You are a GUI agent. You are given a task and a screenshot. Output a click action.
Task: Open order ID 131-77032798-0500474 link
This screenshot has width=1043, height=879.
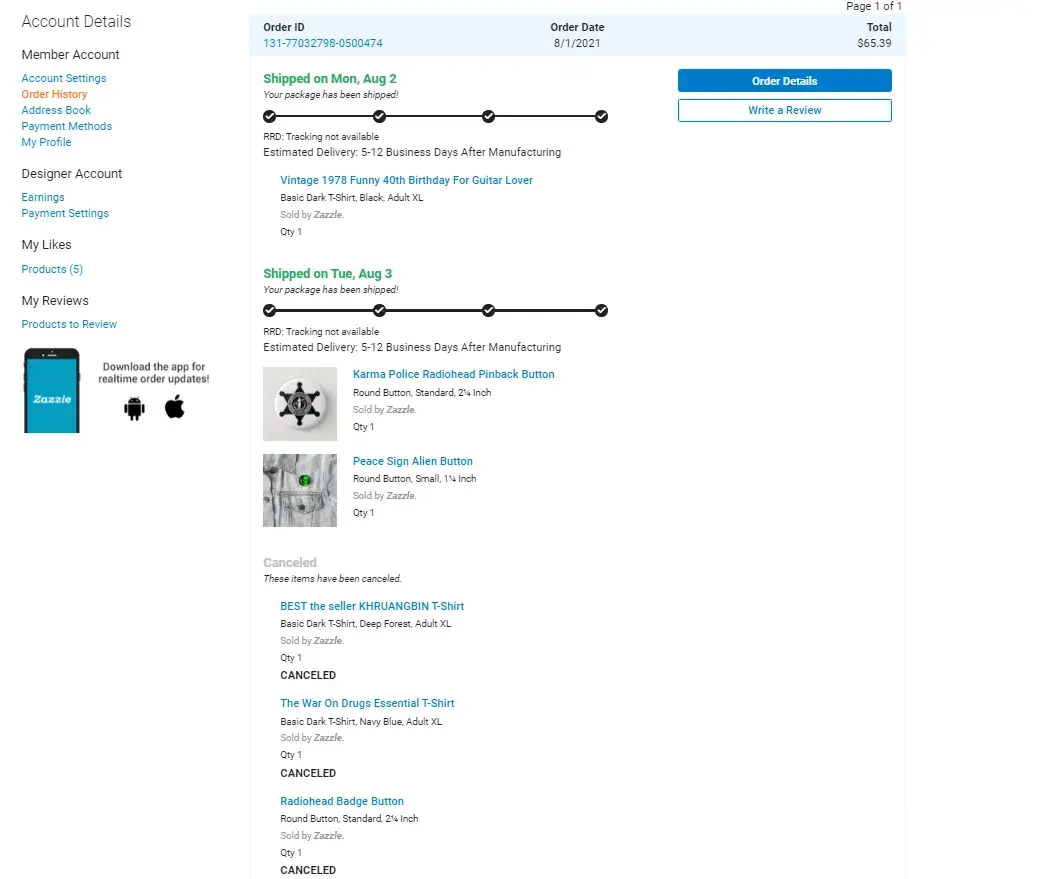pyautogui.click(x=322, y=43)
